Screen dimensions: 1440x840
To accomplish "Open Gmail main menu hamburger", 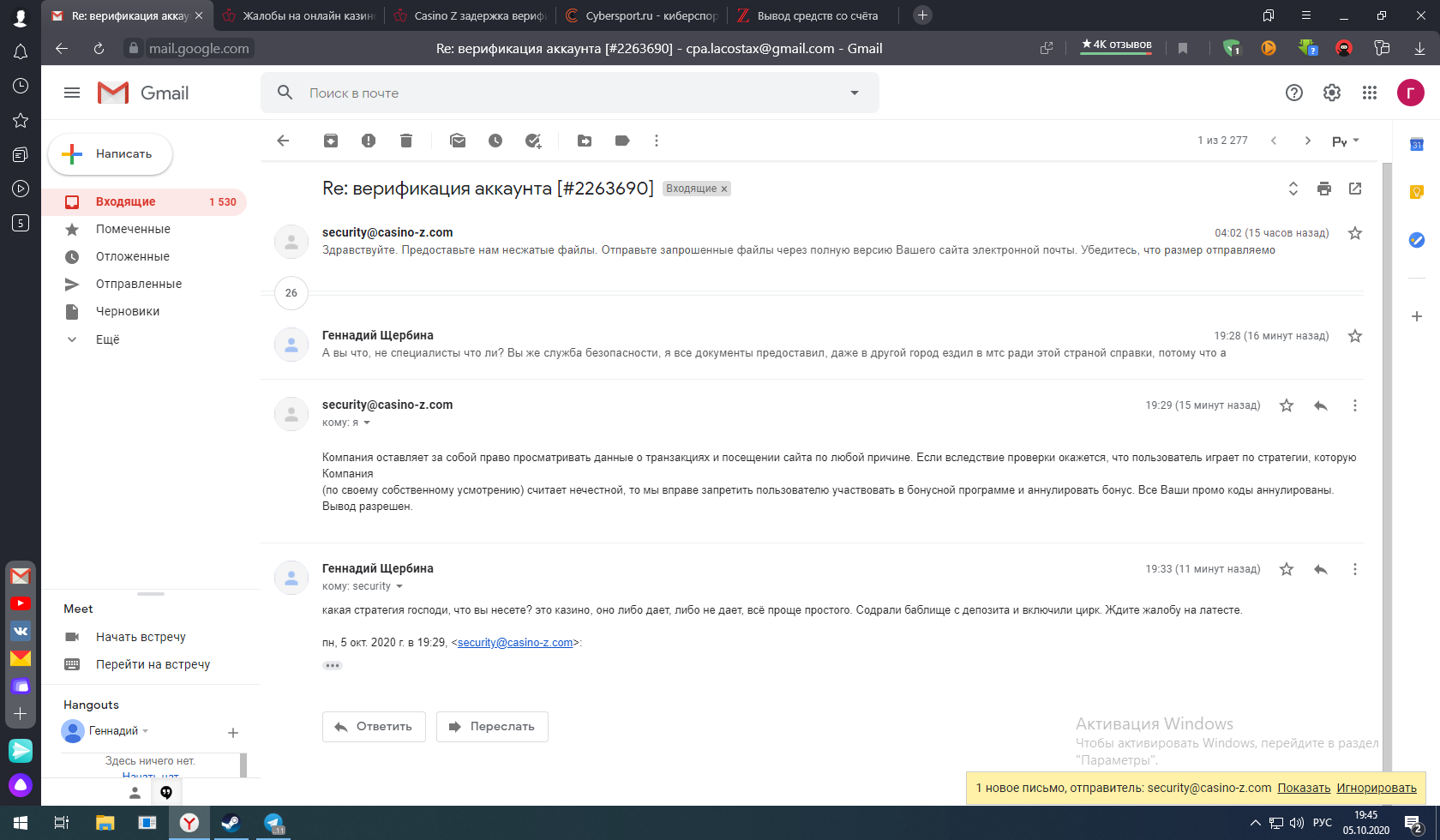I will (x=72, y=93).
